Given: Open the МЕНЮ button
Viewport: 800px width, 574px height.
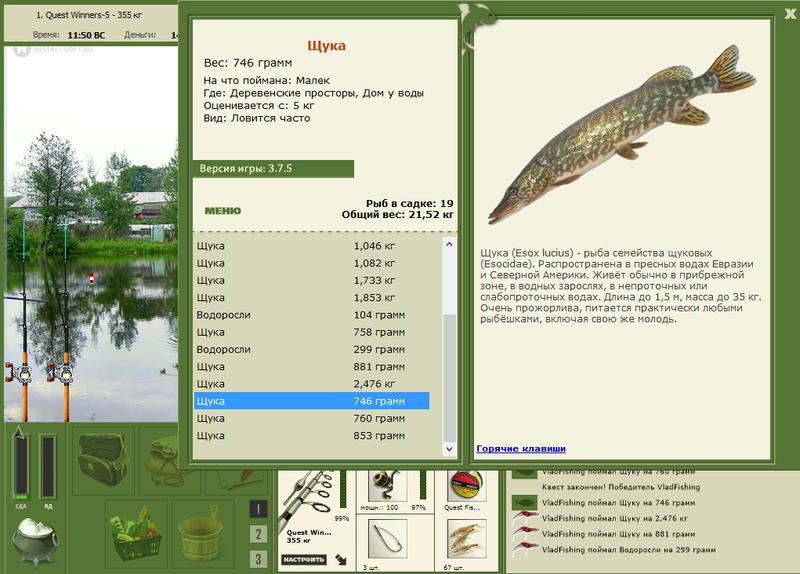Looking at the screenshot, I should coord(222,211).
